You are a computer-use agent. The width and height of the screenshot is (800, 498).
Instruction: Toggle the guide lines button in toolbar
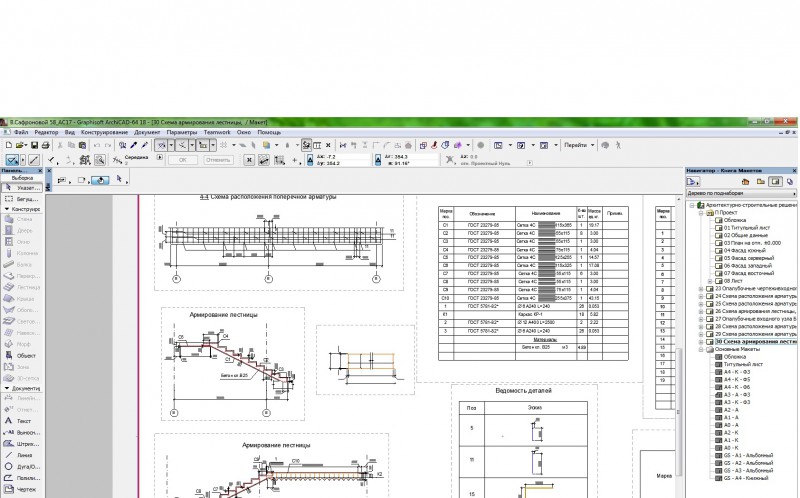point(161,145)
